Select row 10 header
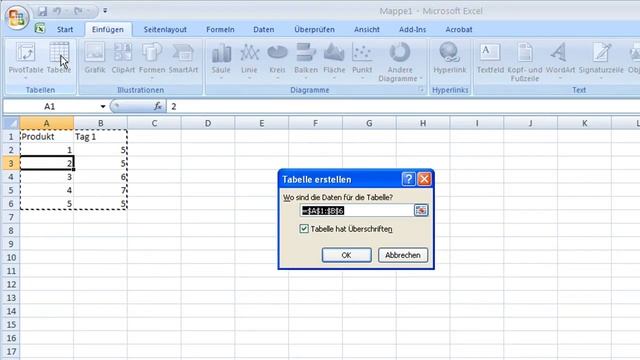The image size is (640, 360). tap(11, 258)
